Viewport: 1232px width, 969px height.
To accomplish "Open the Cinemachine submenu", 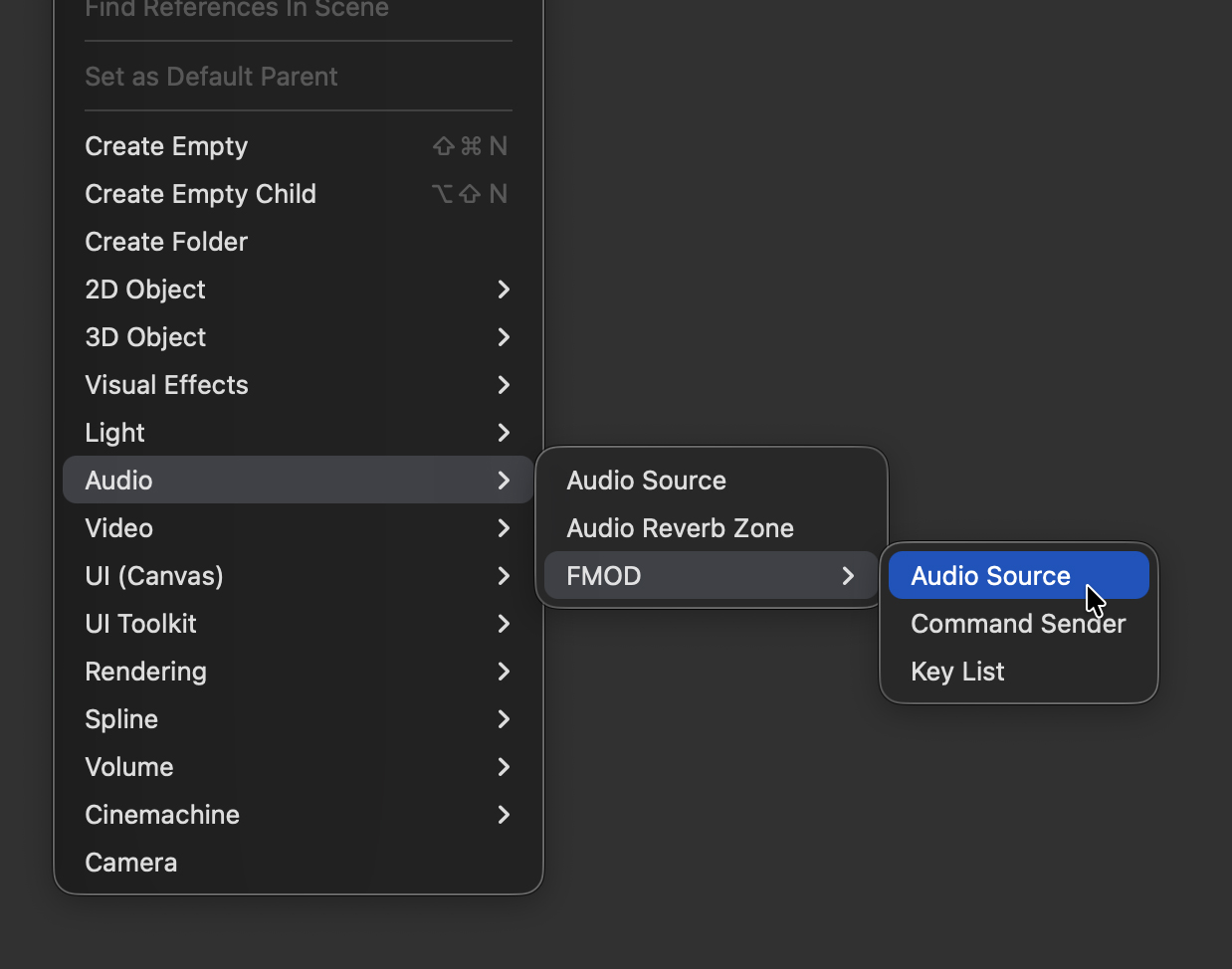I will click(298, 815).
